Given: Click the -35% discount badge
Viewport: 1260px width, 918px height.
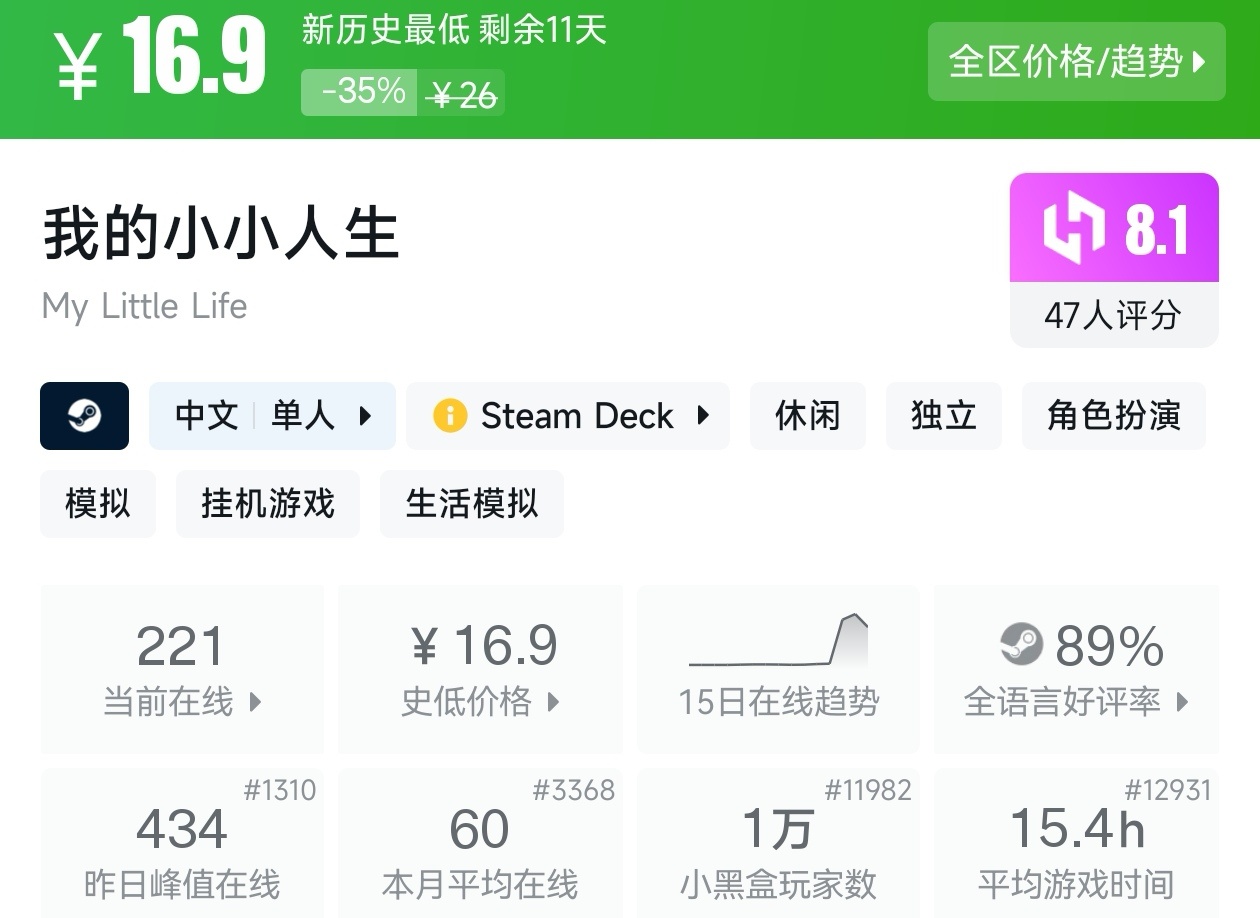Looking at the screenshot, I should pos(360,93).
